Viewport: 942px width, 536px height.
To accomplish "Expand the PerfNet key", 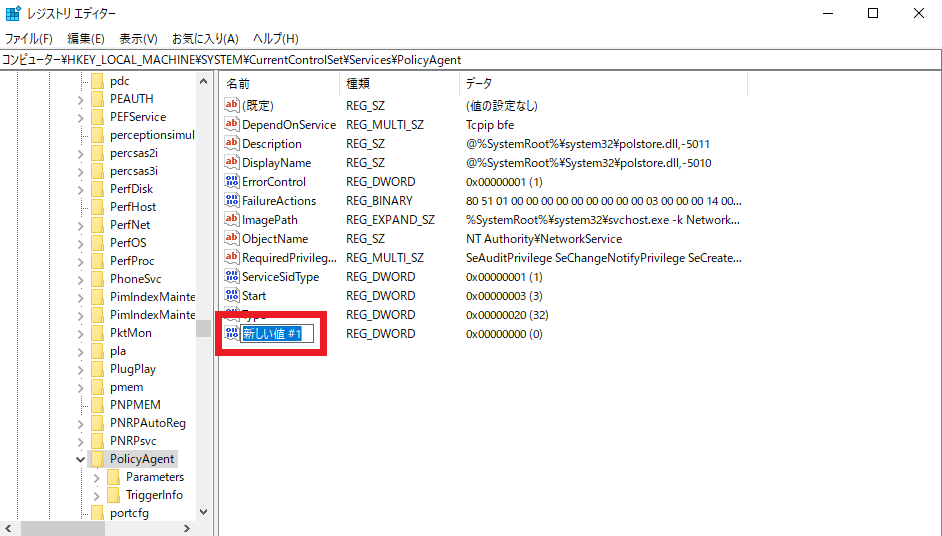I will [81, 226].
